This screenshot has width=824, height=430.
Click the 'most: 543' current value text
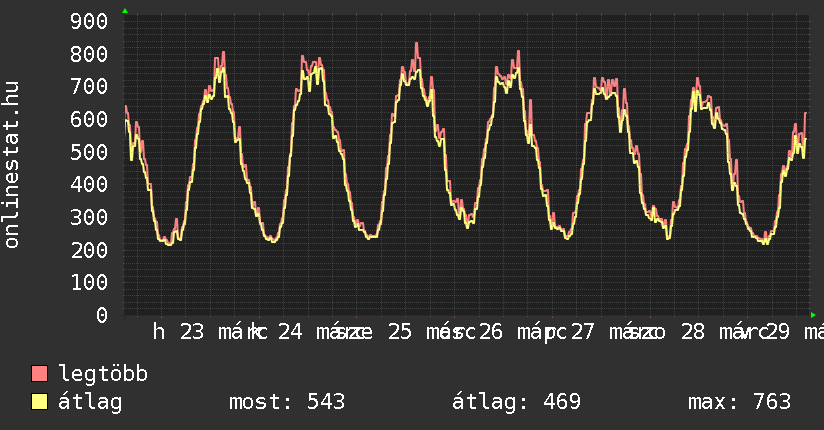pos(287,403)
